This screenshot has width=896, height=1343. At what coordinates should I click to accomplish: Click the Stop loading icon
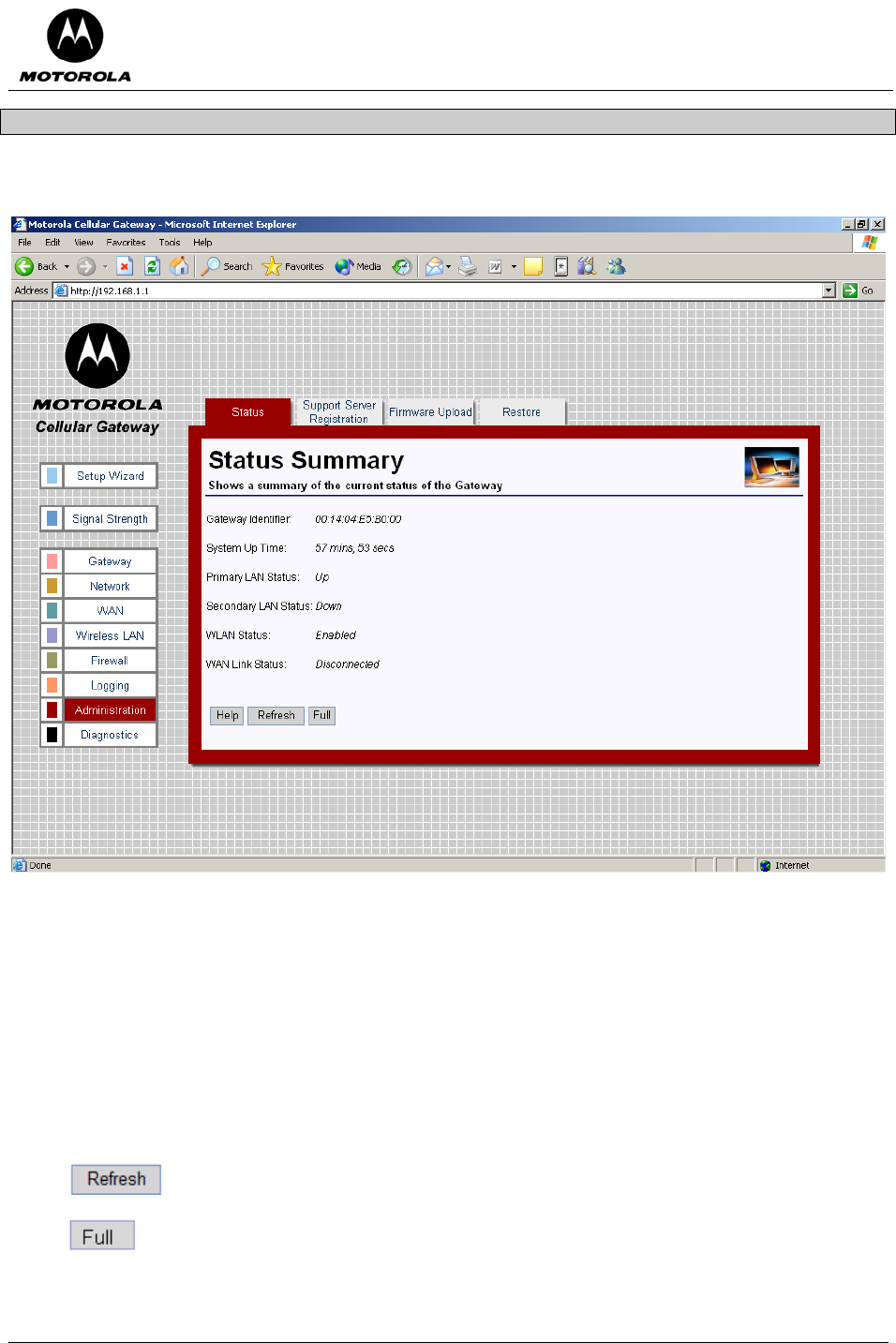point(125,266)
